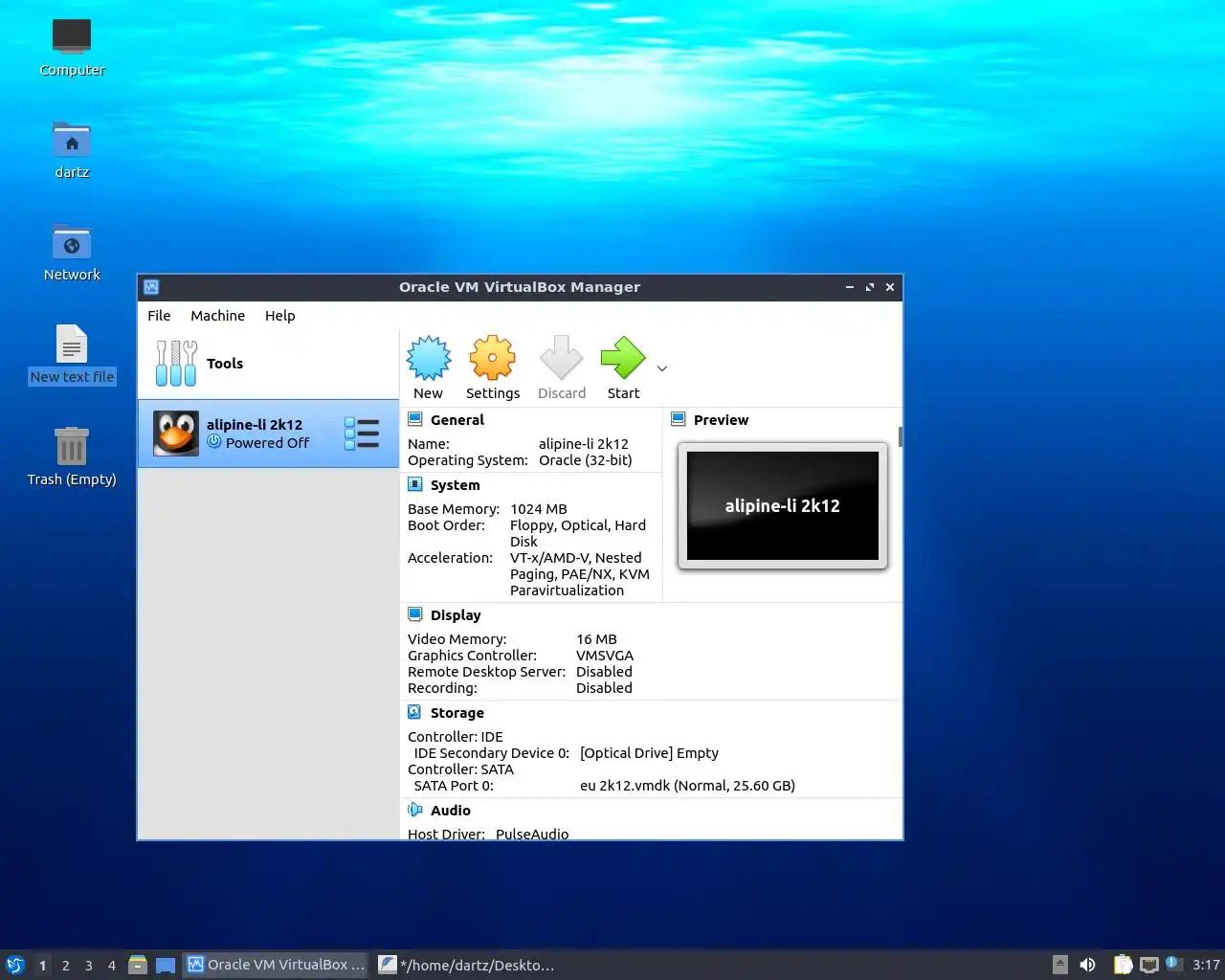Viewport: 1225px width, 980px height.
Task: Select the New text file desktop icon
Action: 72,345
